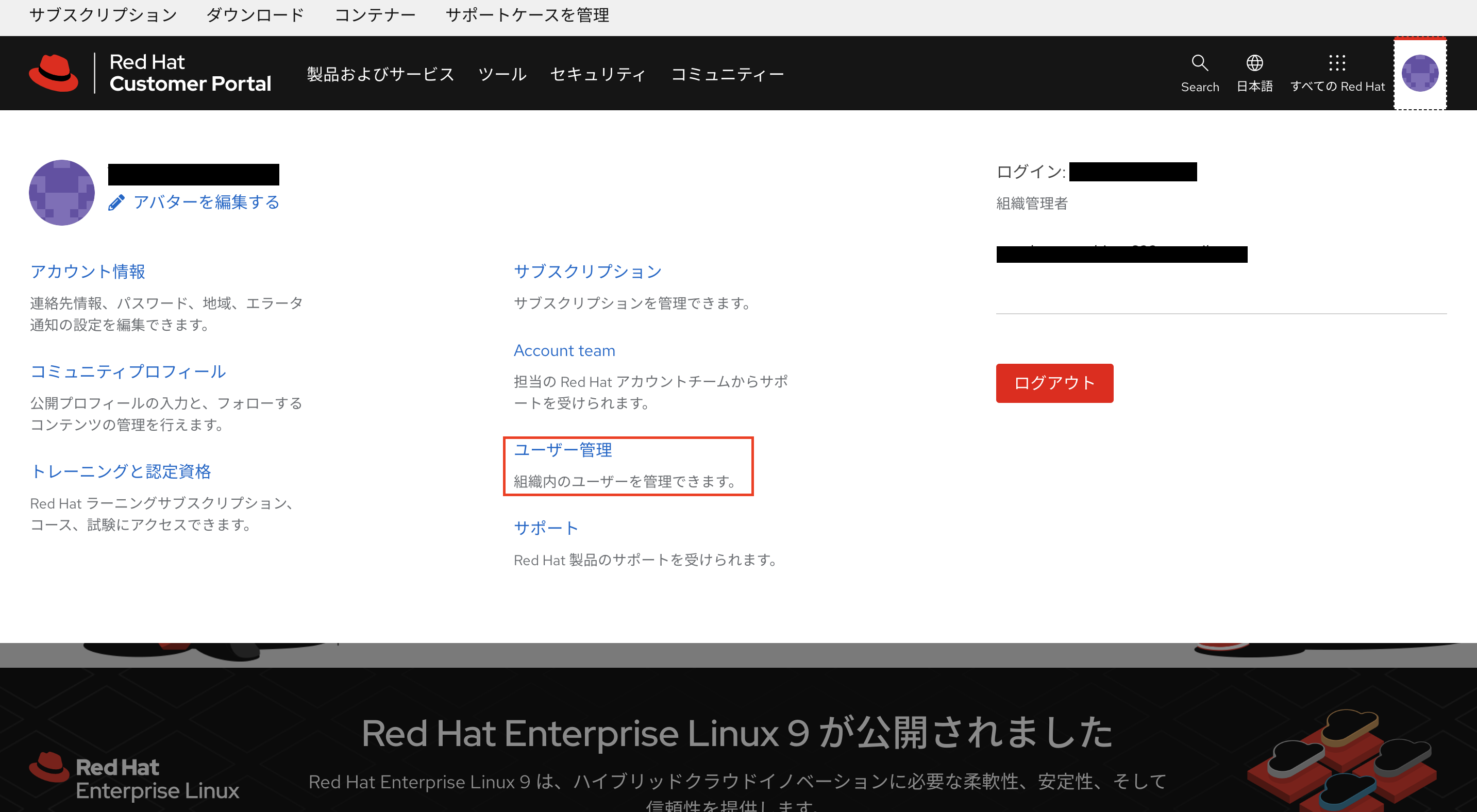
Task: Open the すべての Red Hat app grid icon
Action: point(1336,63)
